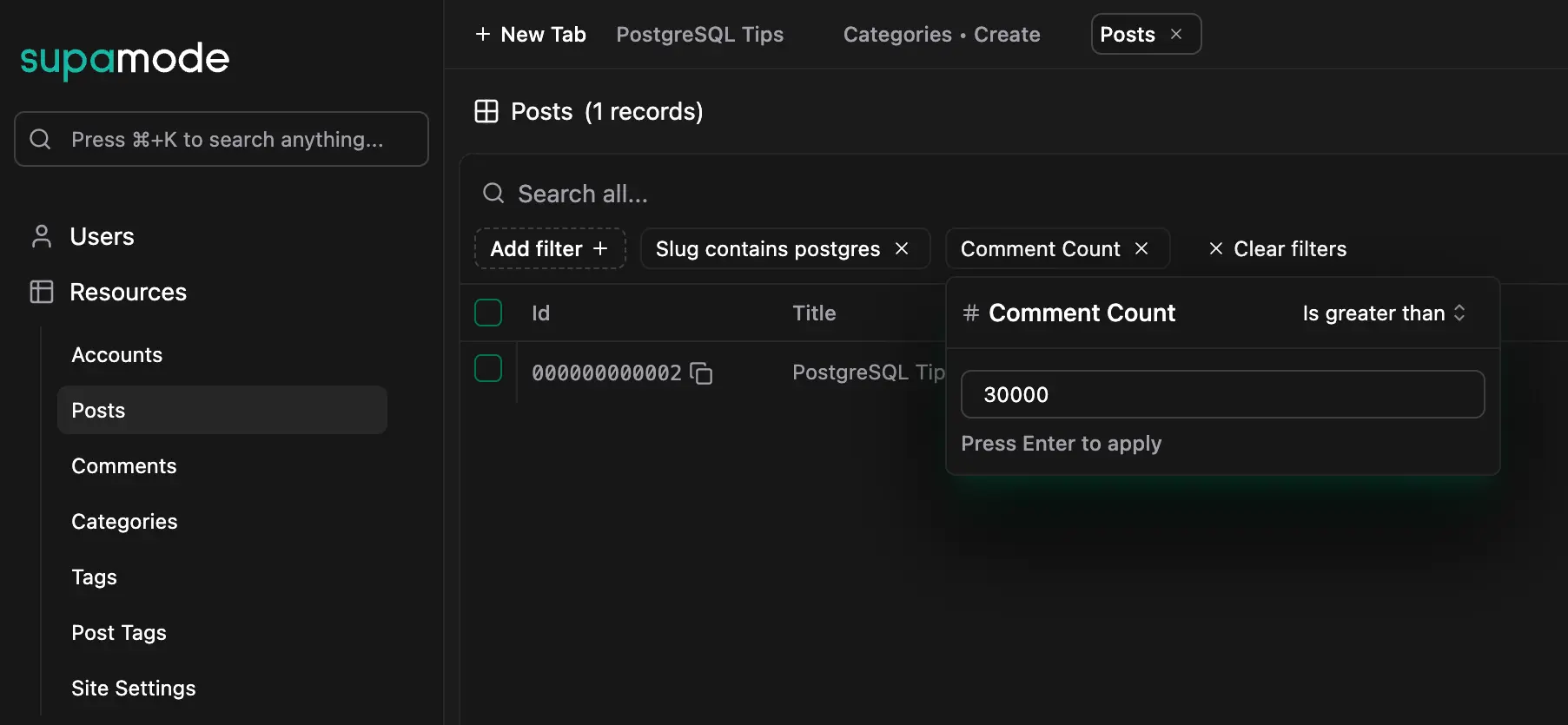The width and height of the screenshot is (1568, 725).
Task: Click the Resources table icon
Action: (41, 292)
